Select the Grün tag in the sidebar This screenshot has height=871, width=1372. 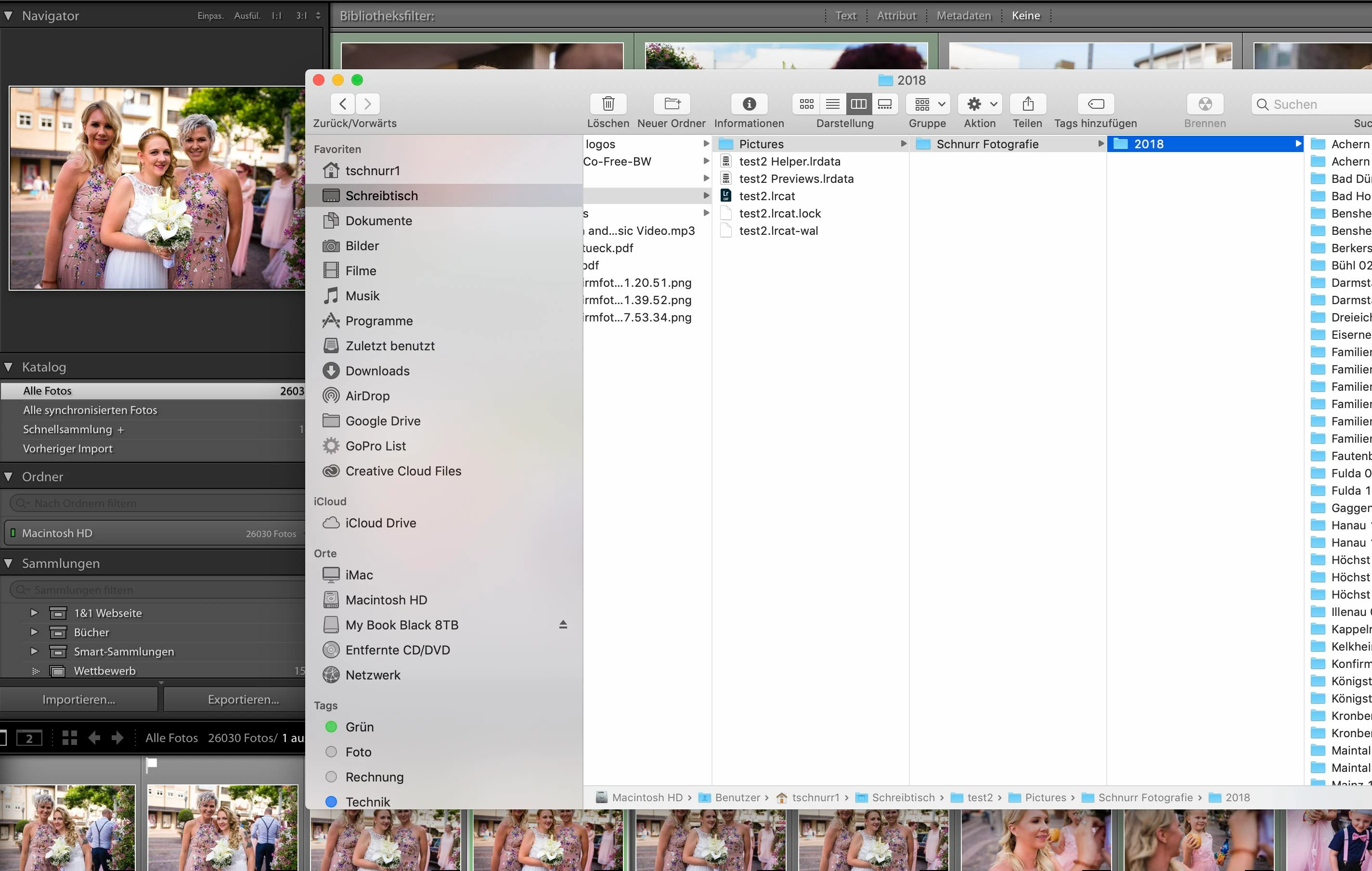359,727
